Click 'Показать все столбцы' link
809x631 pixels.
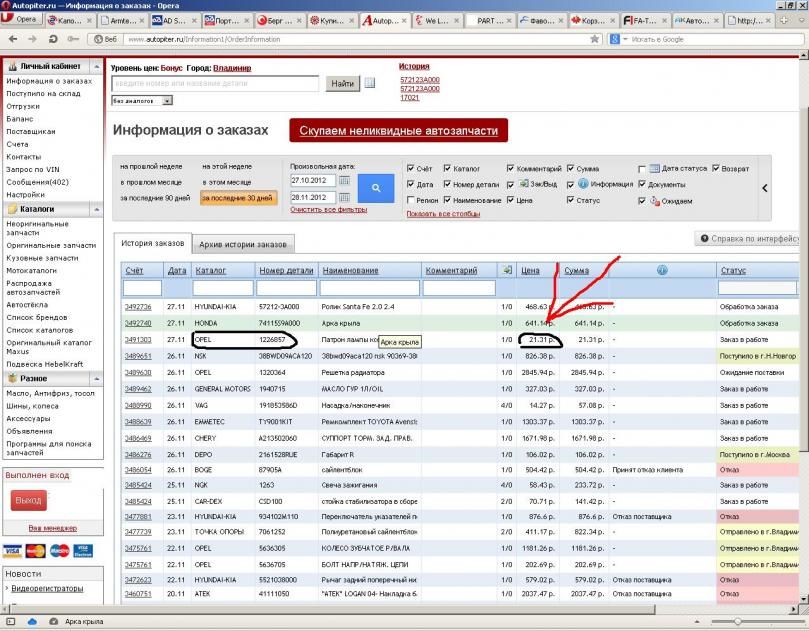pyautogui.click(x=443, y=214)
